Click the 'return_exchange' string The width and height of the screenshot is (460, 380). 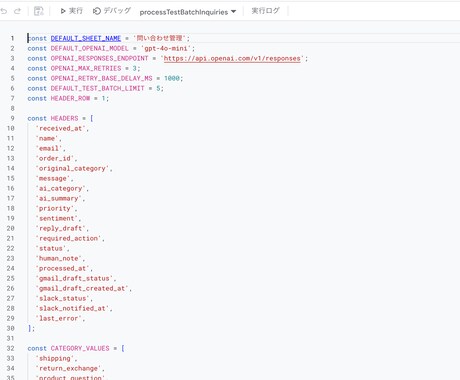[68, 368]
